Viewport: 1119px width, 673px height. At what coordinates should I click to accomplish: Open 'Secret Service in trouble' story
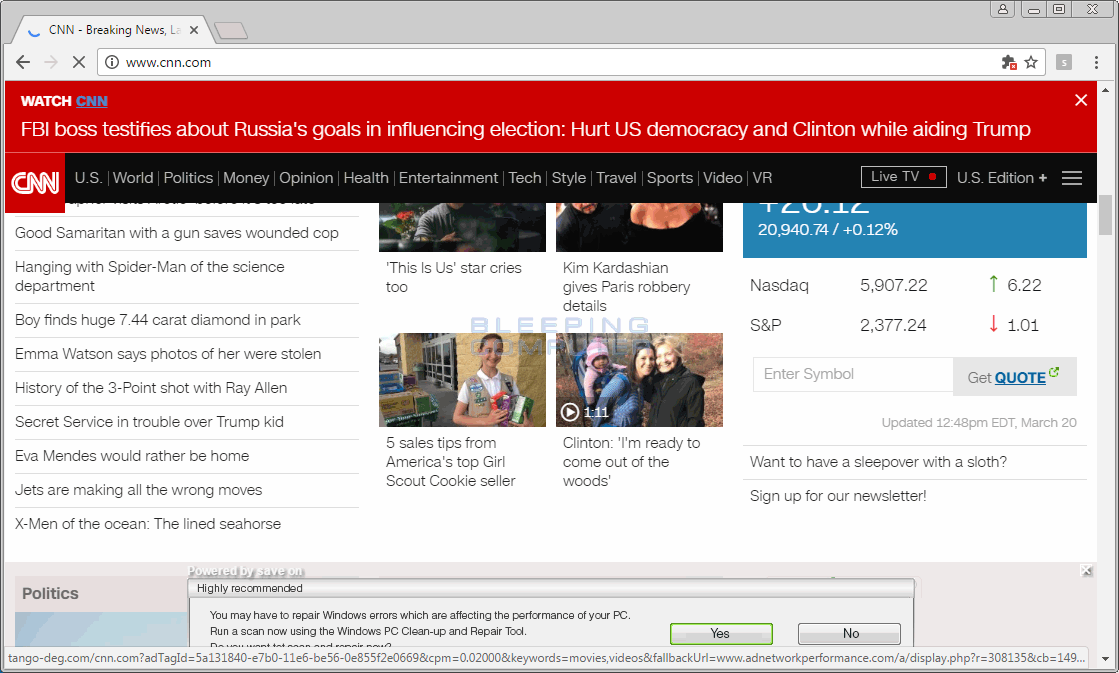(149, 422)
